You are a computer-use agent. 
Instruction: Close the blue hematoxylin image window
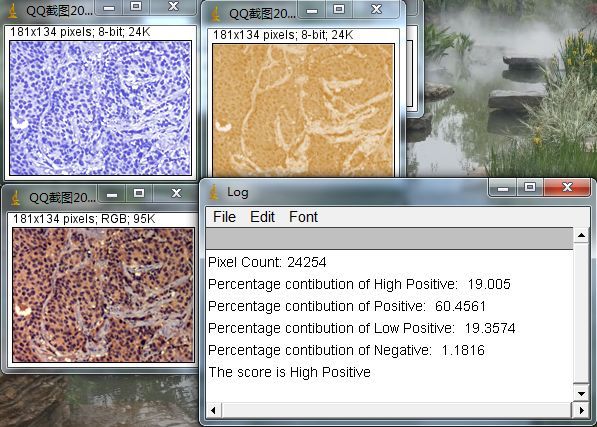pos(174,6)
